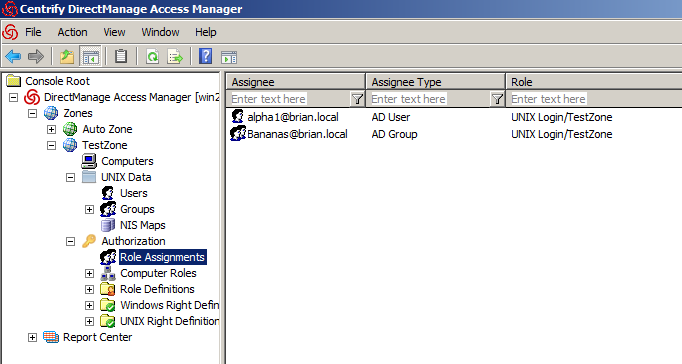Image resolution: width=682 pixels, height=364 pixels.
Task: Click the blue Back arrow toolbar icon
Action: pyautogui.click(x=13, y=57)
